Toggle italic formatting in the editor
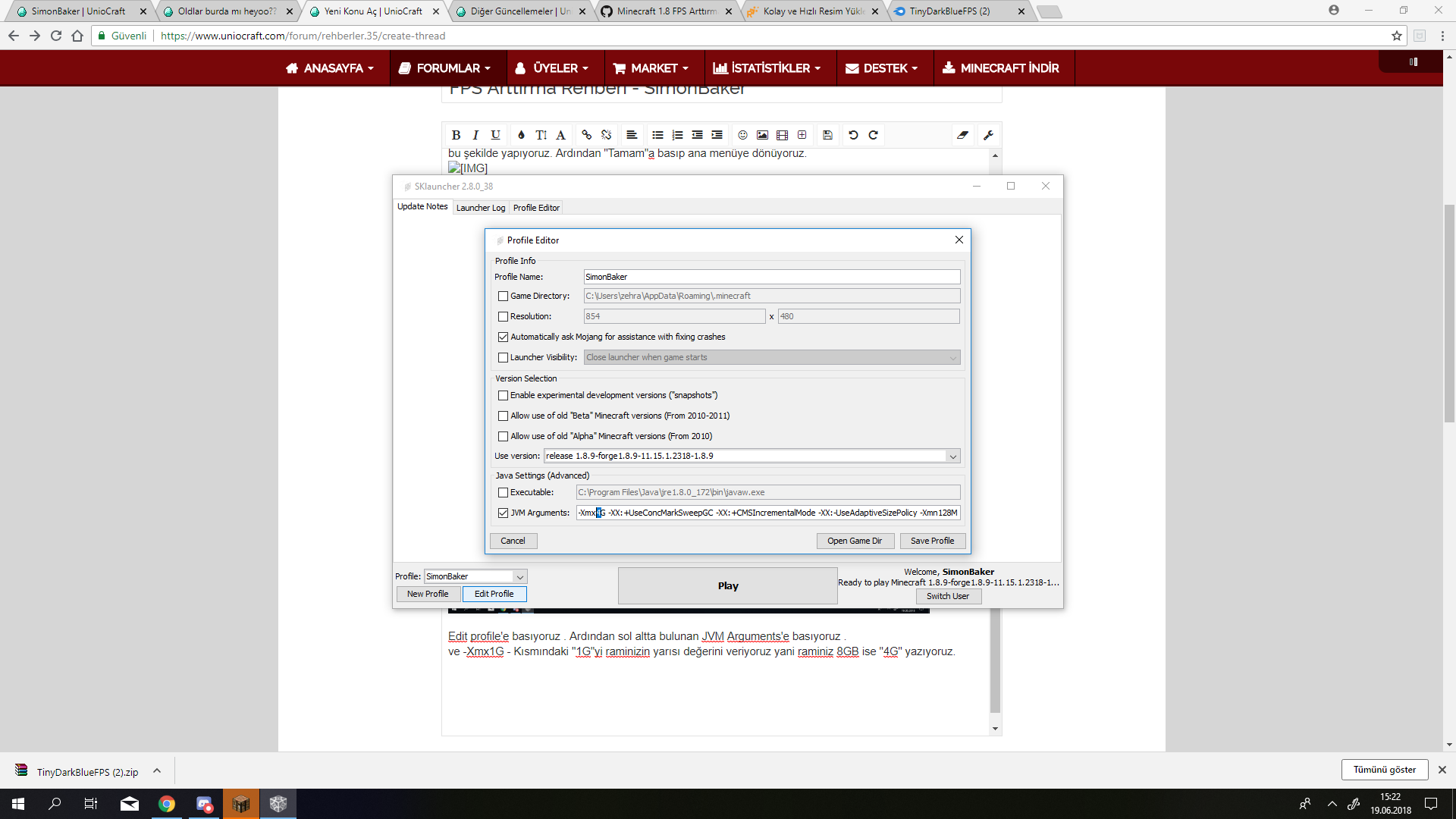 pos(475,135)
